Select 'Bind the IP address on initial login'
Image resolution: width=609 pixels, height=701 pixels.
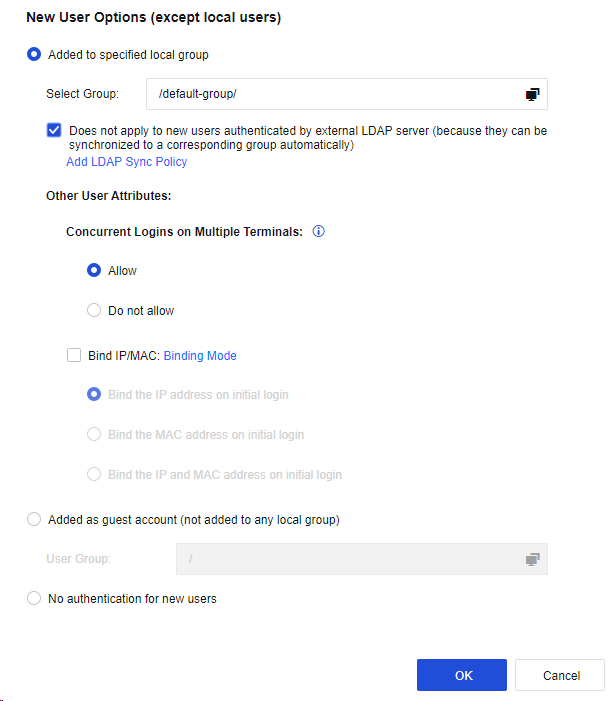click(94, 394)
